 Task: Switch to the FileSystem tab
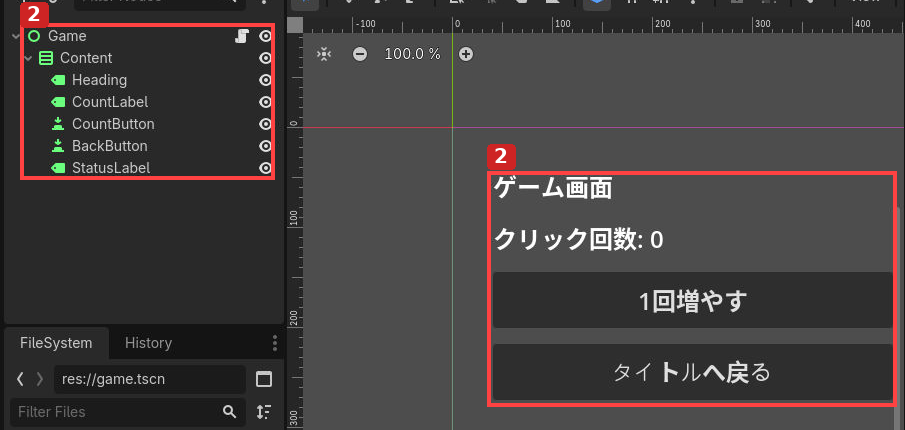[56, 343]
